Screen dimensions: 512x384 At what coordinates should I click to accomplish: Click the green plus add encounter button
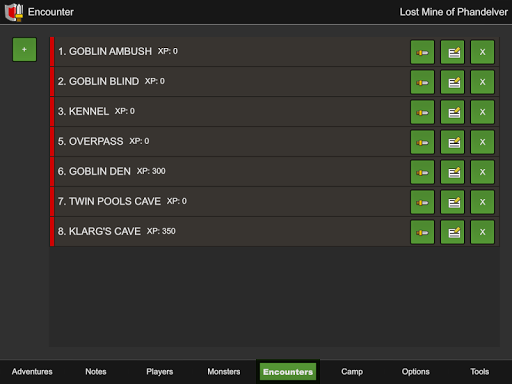pos(24,49)
